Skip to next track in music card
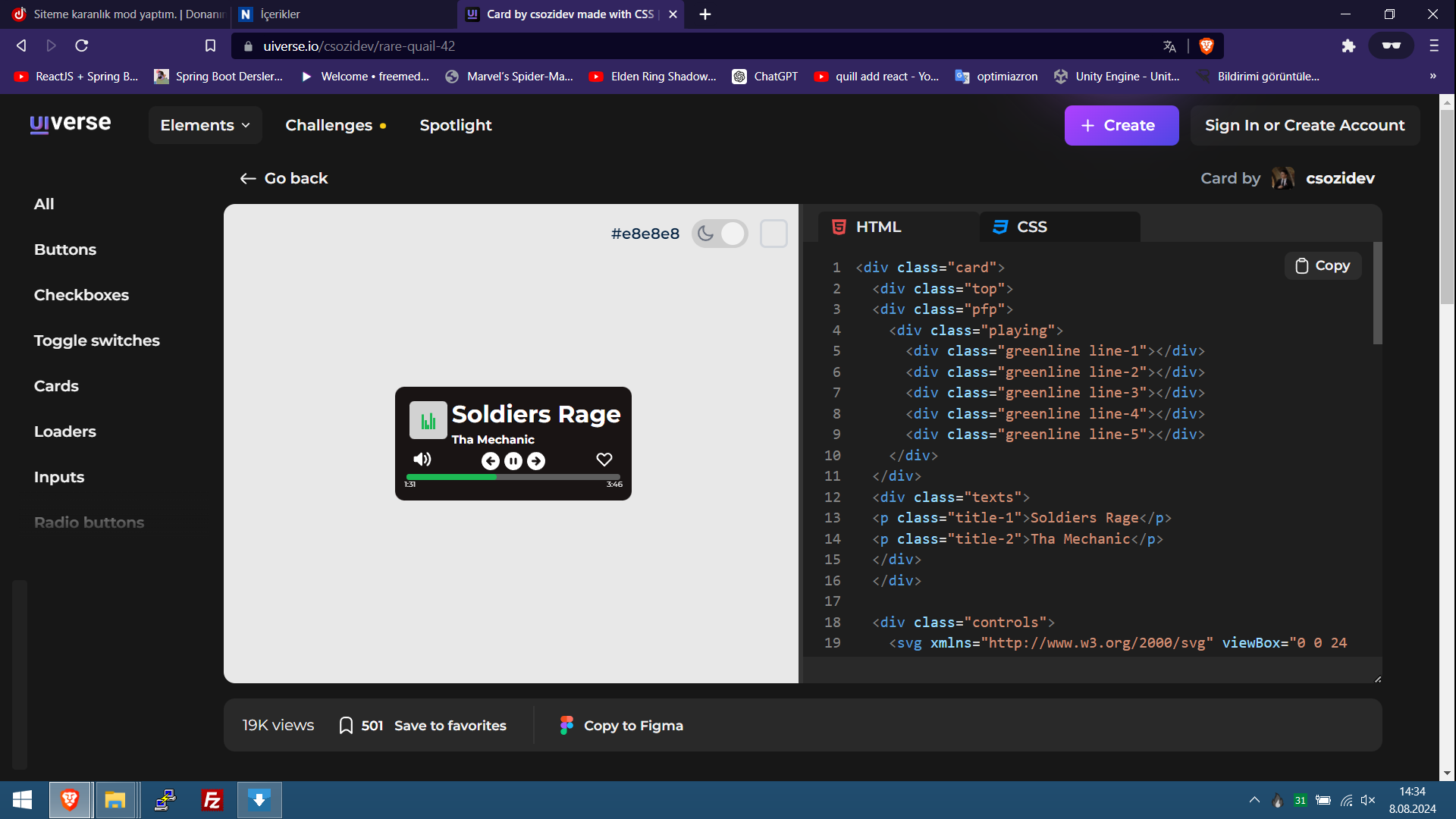 point(536,461)
